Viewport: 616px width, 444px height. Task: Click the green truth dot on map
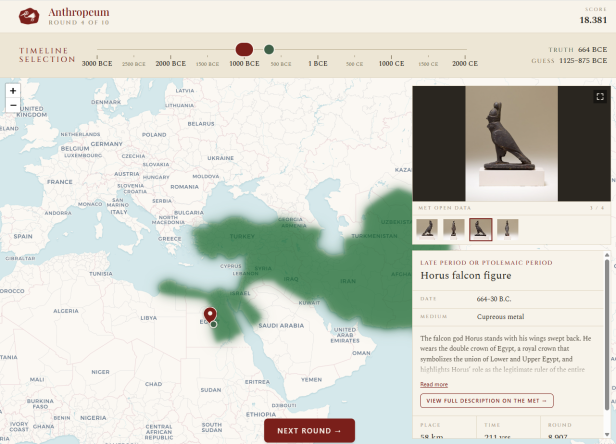pyautogui.click(x=213, y=324)
